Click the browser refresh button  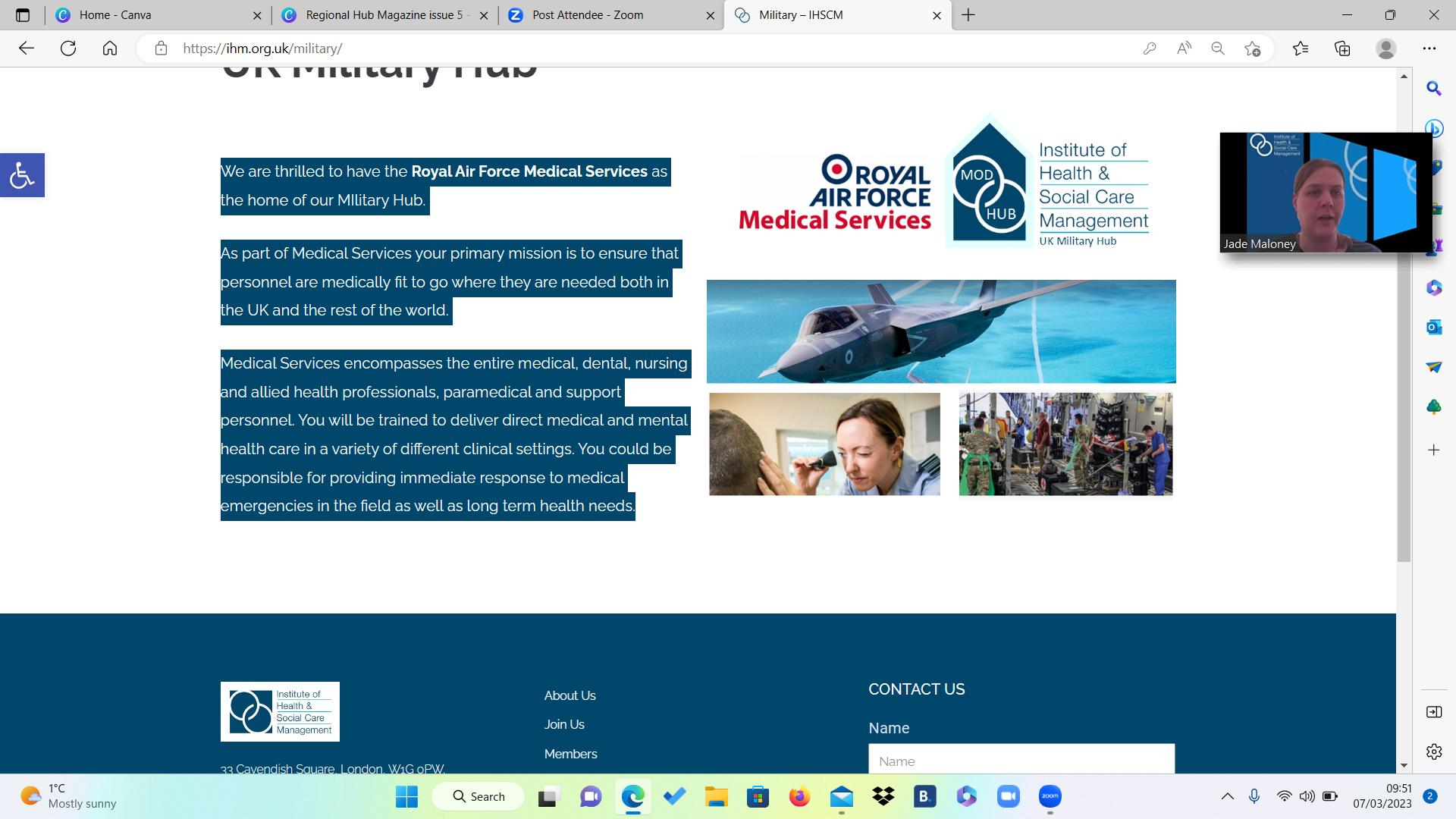click(68, 49)
